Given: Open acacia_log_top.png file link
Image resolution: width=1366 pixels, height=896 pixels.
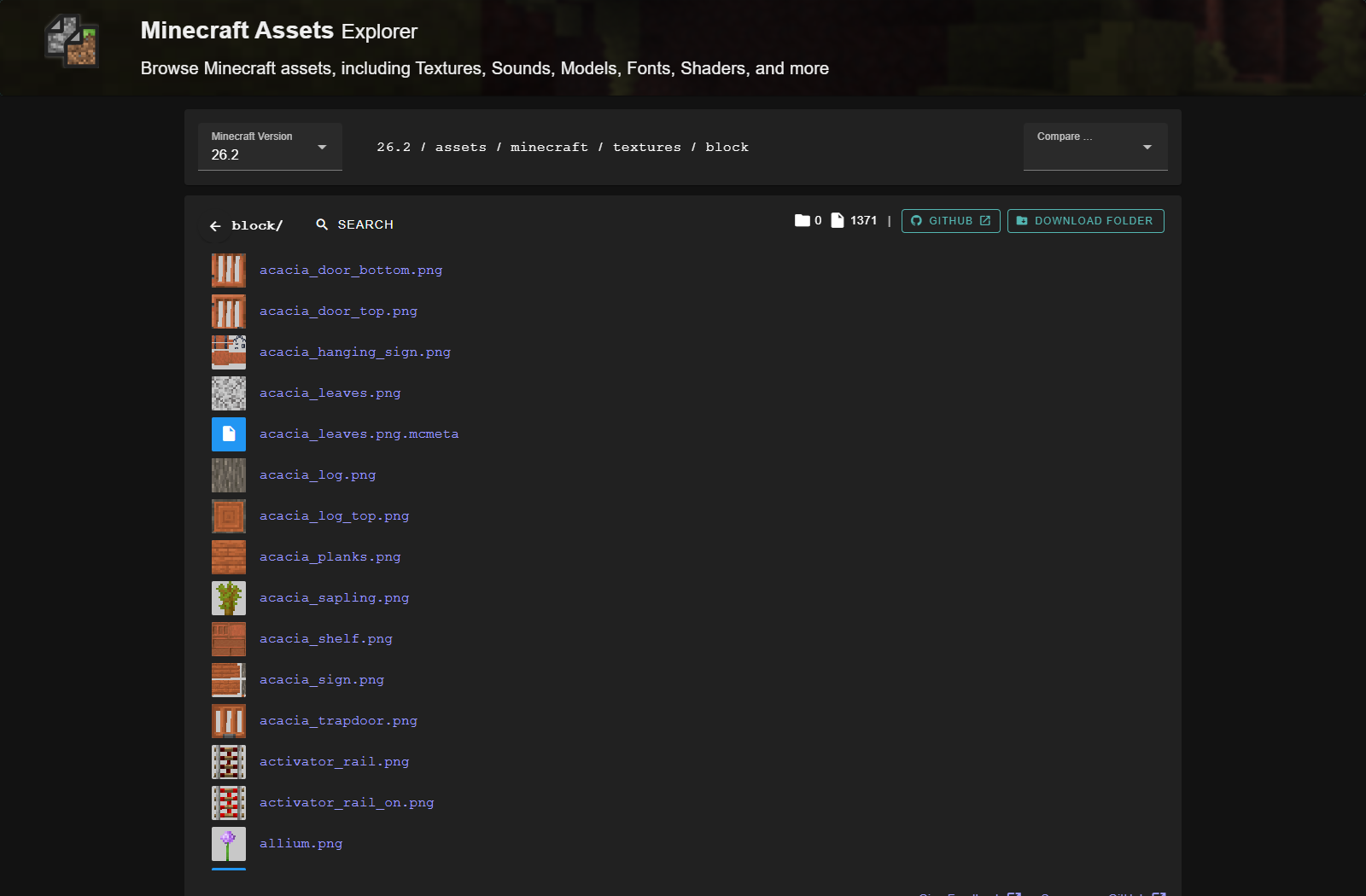Looking at the screenshot, I should pyautogui.click(x=334, y=516).
